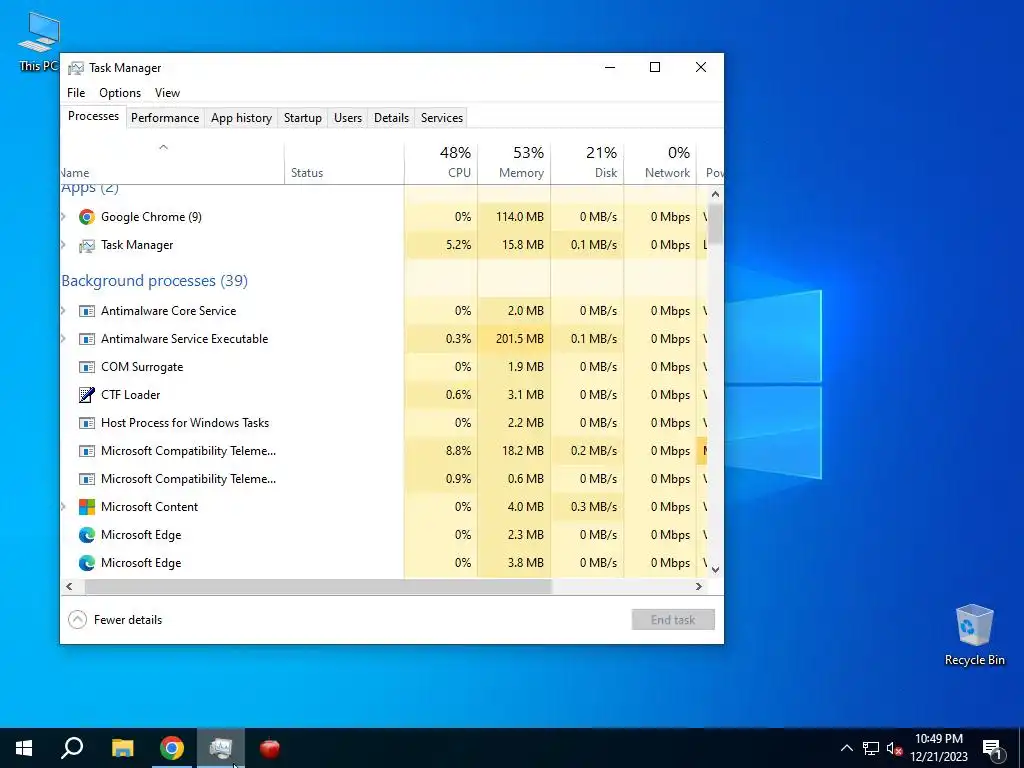
Task: Open the Recycle Bin desktop icon
Action: point(974,635)
